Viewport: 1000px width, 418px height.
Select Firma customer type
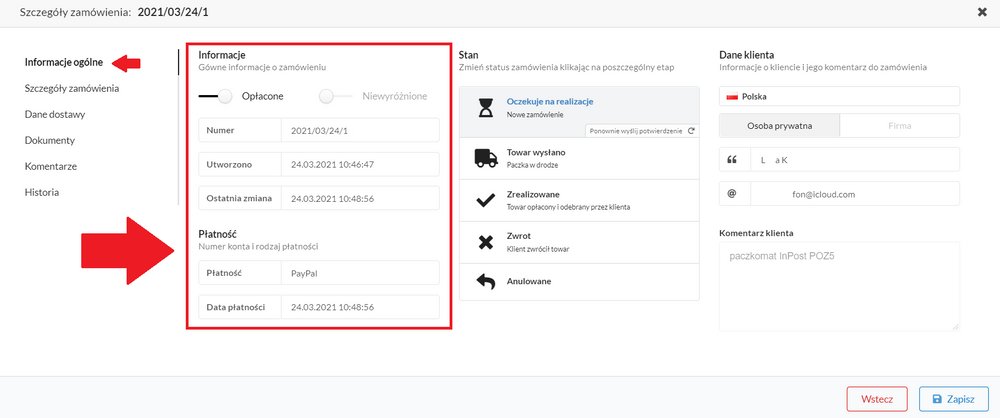(899, 126)
